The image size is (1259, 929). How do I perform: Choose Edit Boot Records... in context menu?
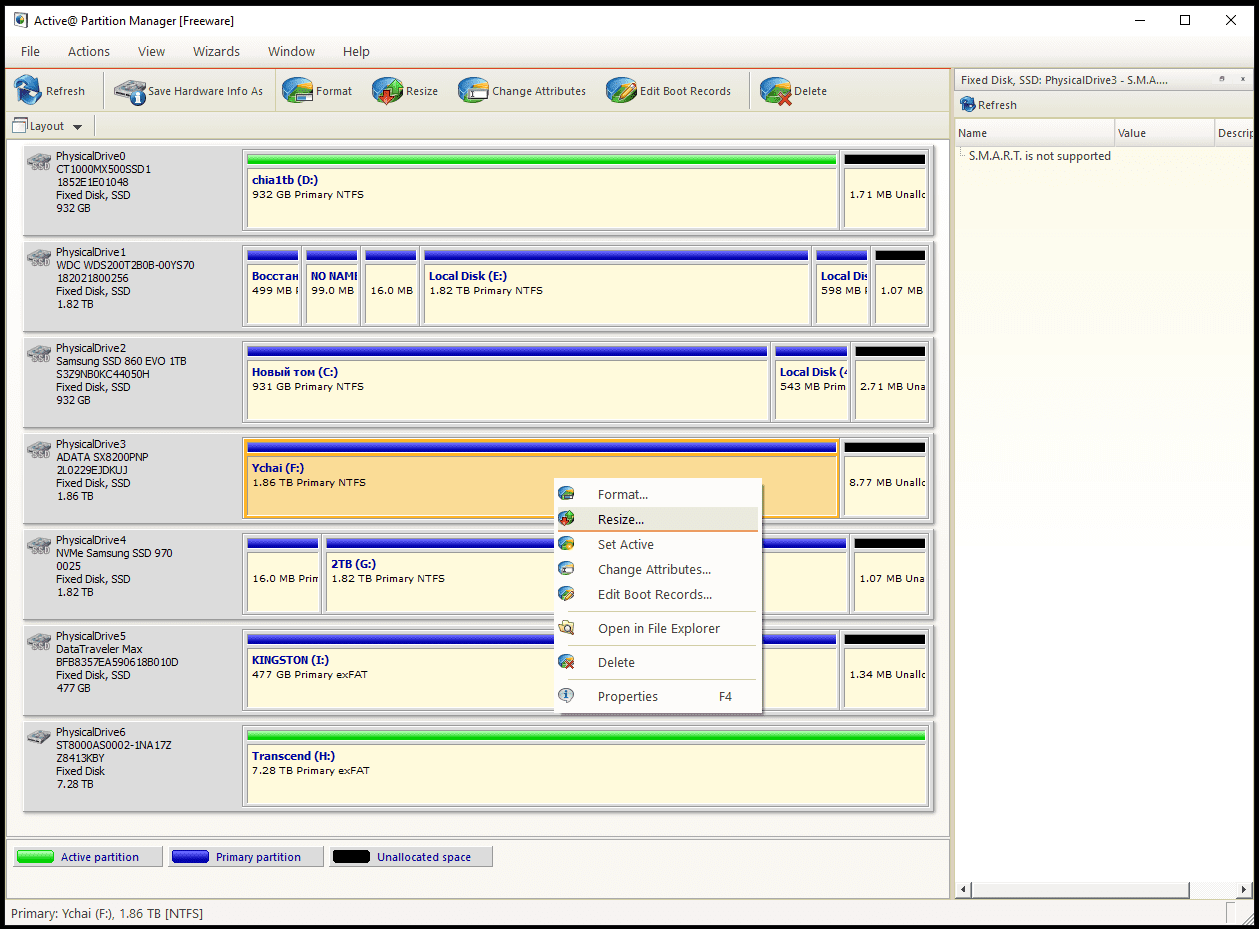658,594
